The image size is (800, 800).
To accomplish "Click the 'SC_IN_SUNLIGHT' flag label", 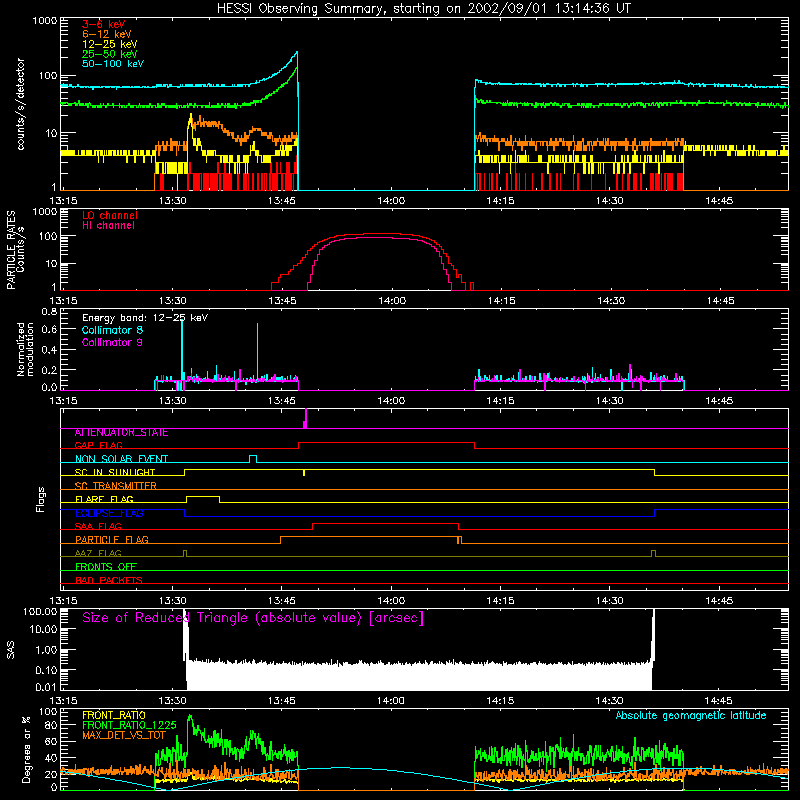I will pos(115,472).
